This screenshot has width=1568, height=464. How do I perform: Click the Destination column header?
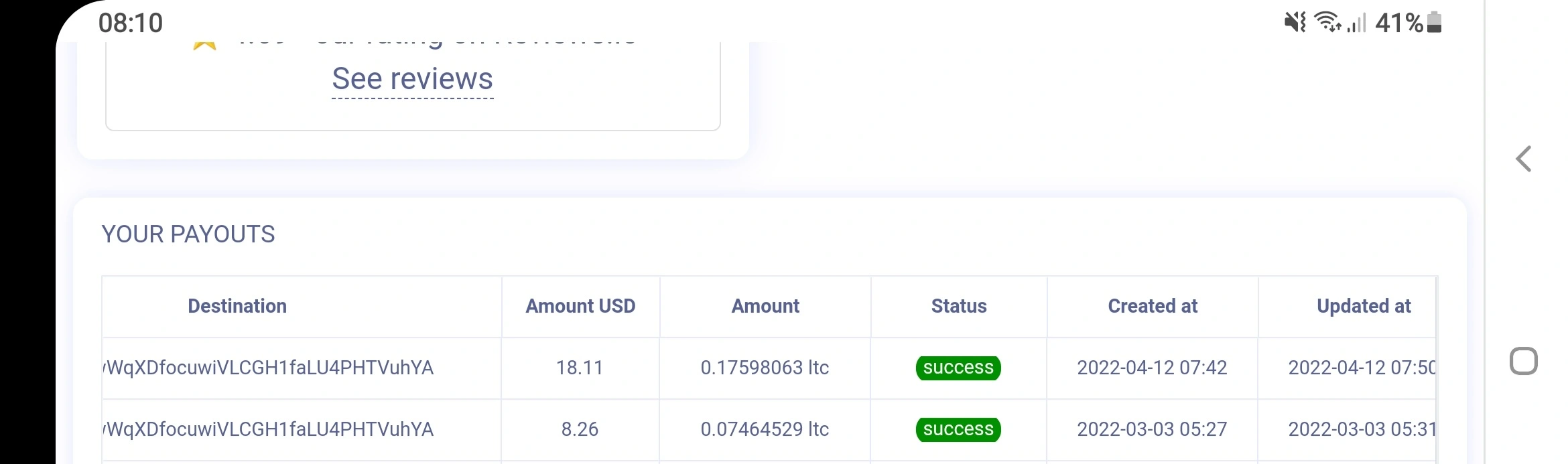coord(237,306)
